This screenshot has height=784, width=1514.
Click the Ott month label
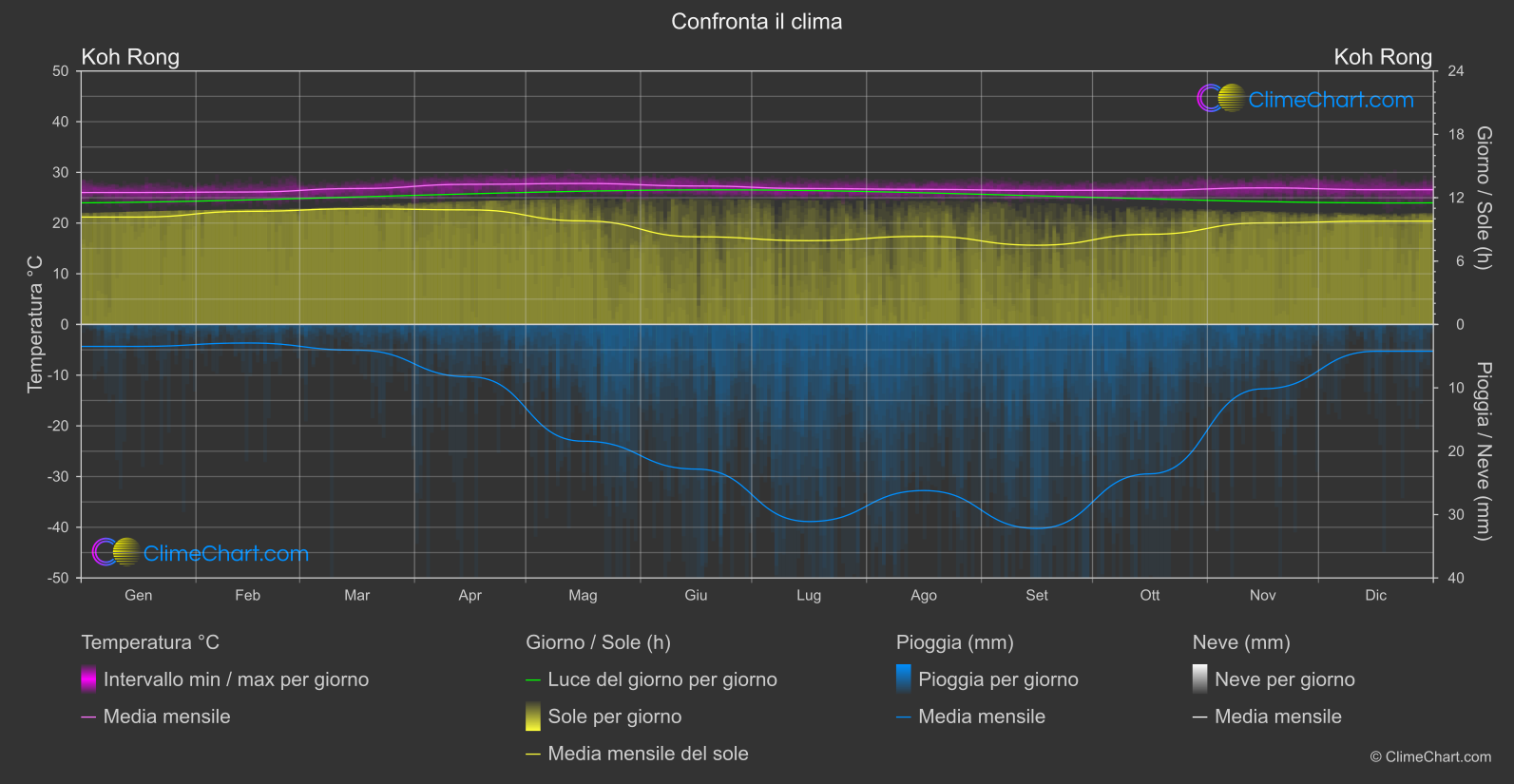pyautogui.click(x=1150, y=595)
